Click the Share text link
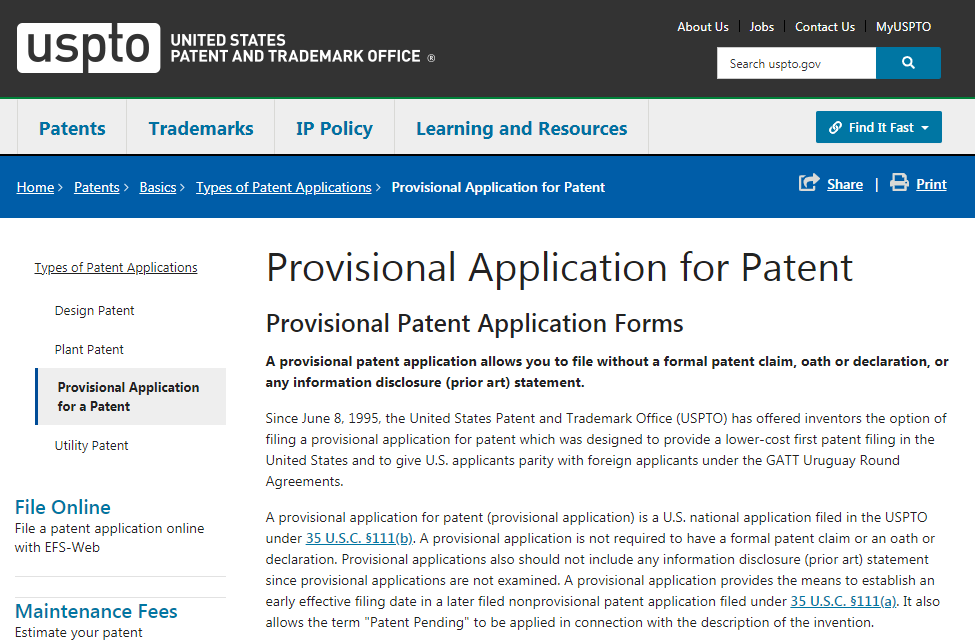Viewport: 975px width, 642px height. click(x=844, y=184)
